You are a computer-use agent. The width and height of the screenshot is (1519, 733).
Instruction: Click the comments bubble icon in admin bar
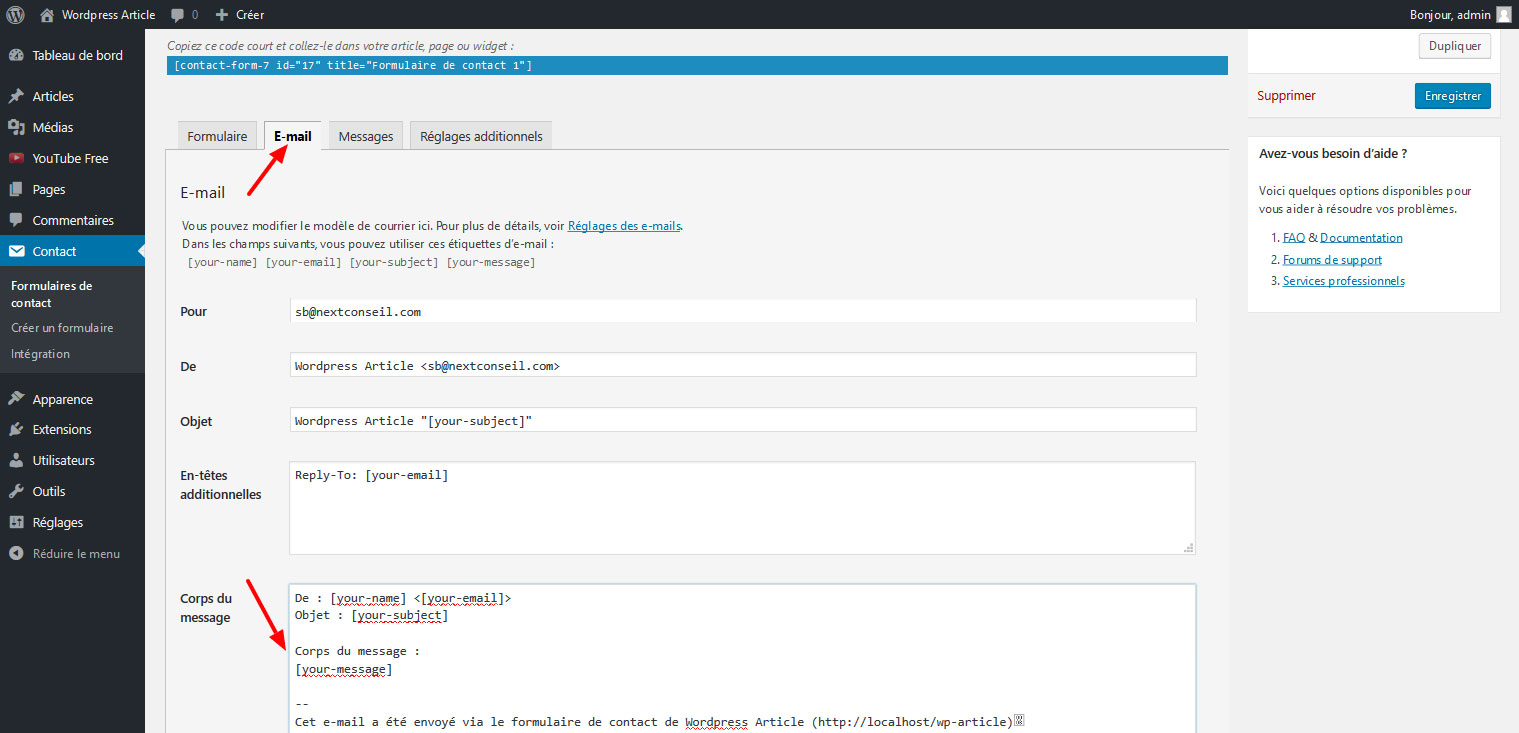tap(177, 15)
